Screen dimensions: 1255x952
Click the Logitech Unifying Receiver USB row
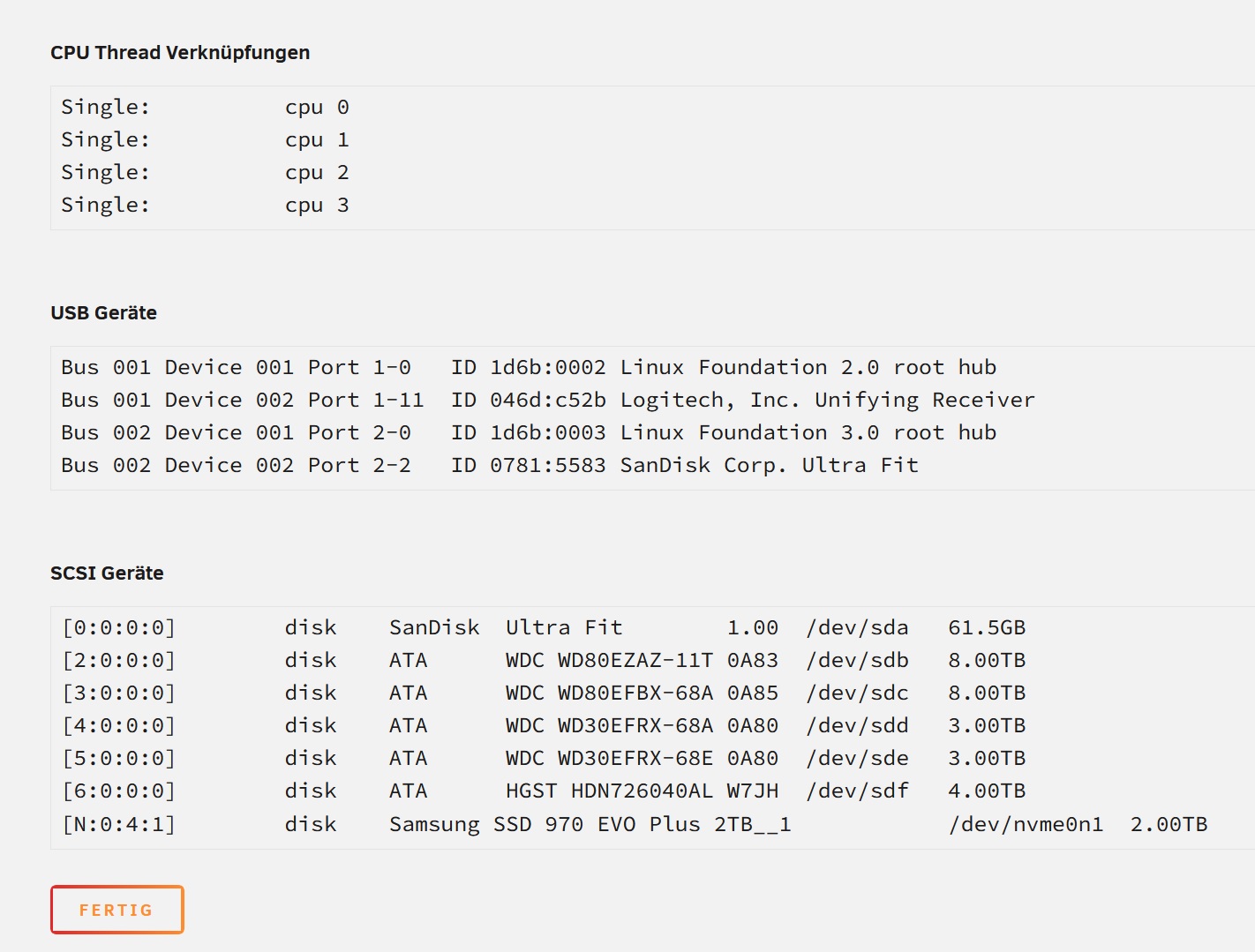pyautogui.click(x=548, y=401)
